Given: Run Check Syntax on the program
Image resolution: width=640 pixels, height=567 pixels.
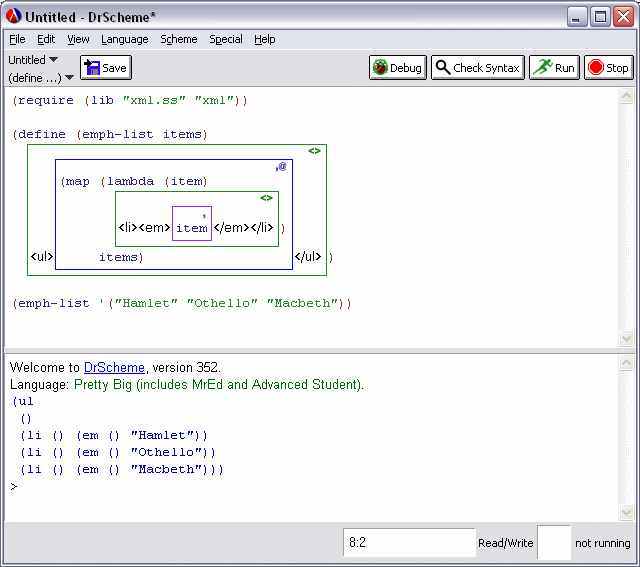Looking at the screenshot, I should click(478, 68).
